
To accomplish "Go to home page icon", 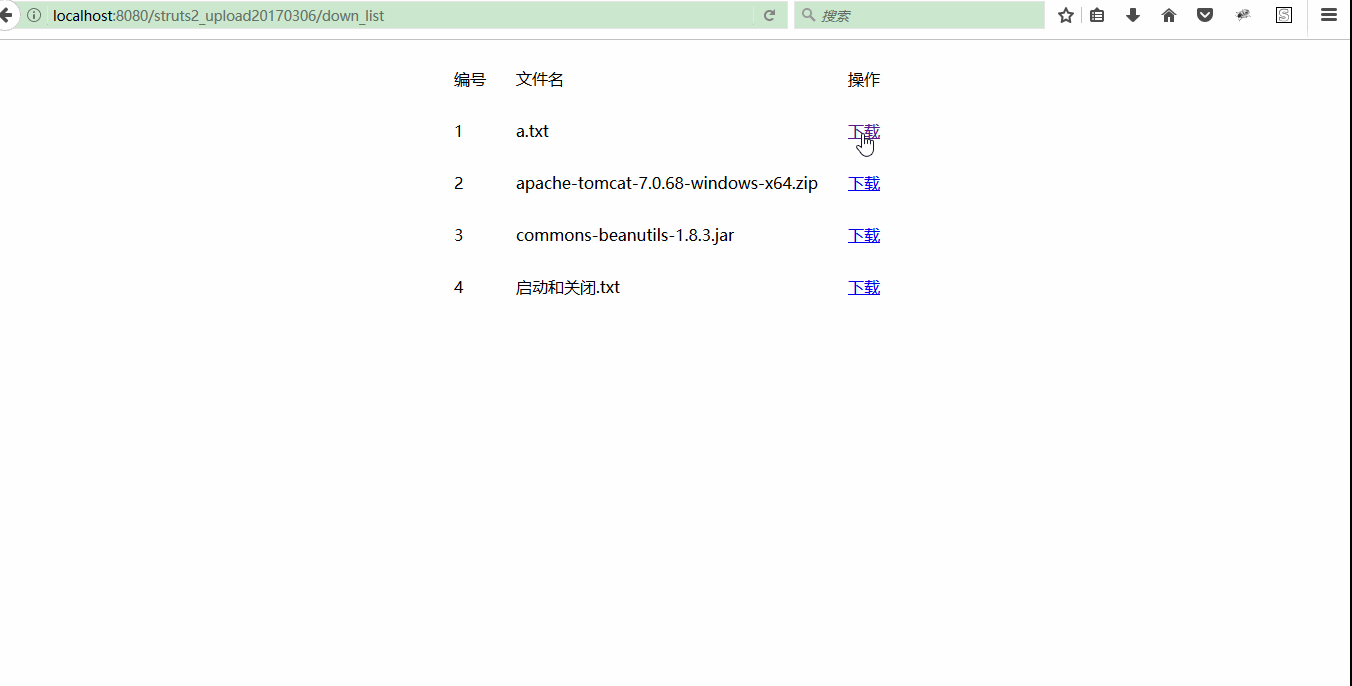I will click(1169, 15).
